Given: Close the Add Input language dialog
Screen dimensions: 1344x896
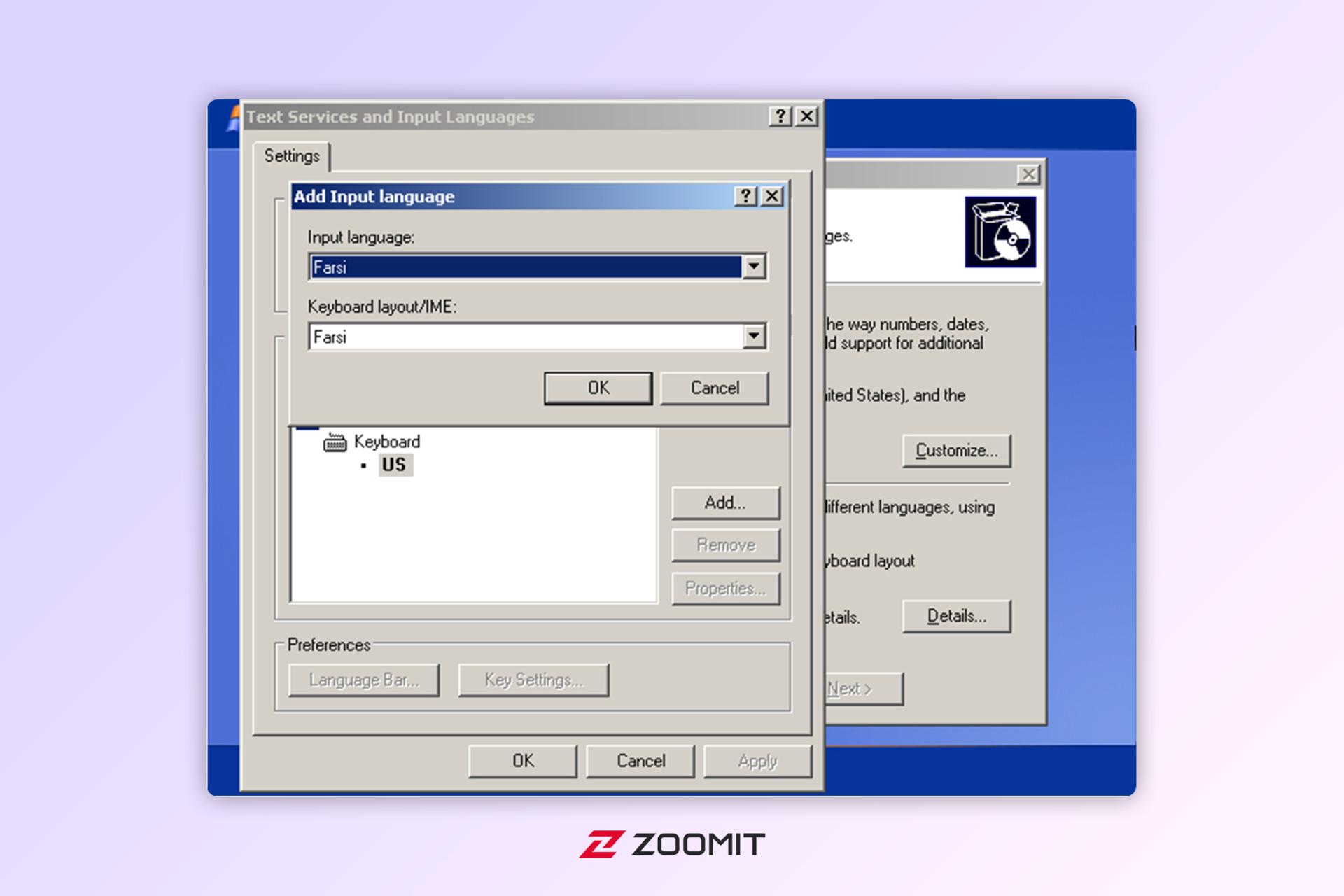Looking at the screenshot, I should click(x=771, y=196).
